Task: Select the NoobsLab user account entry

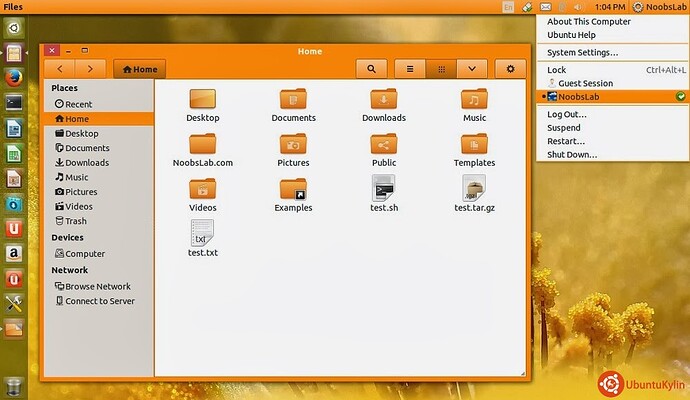Action: point(580,97)
